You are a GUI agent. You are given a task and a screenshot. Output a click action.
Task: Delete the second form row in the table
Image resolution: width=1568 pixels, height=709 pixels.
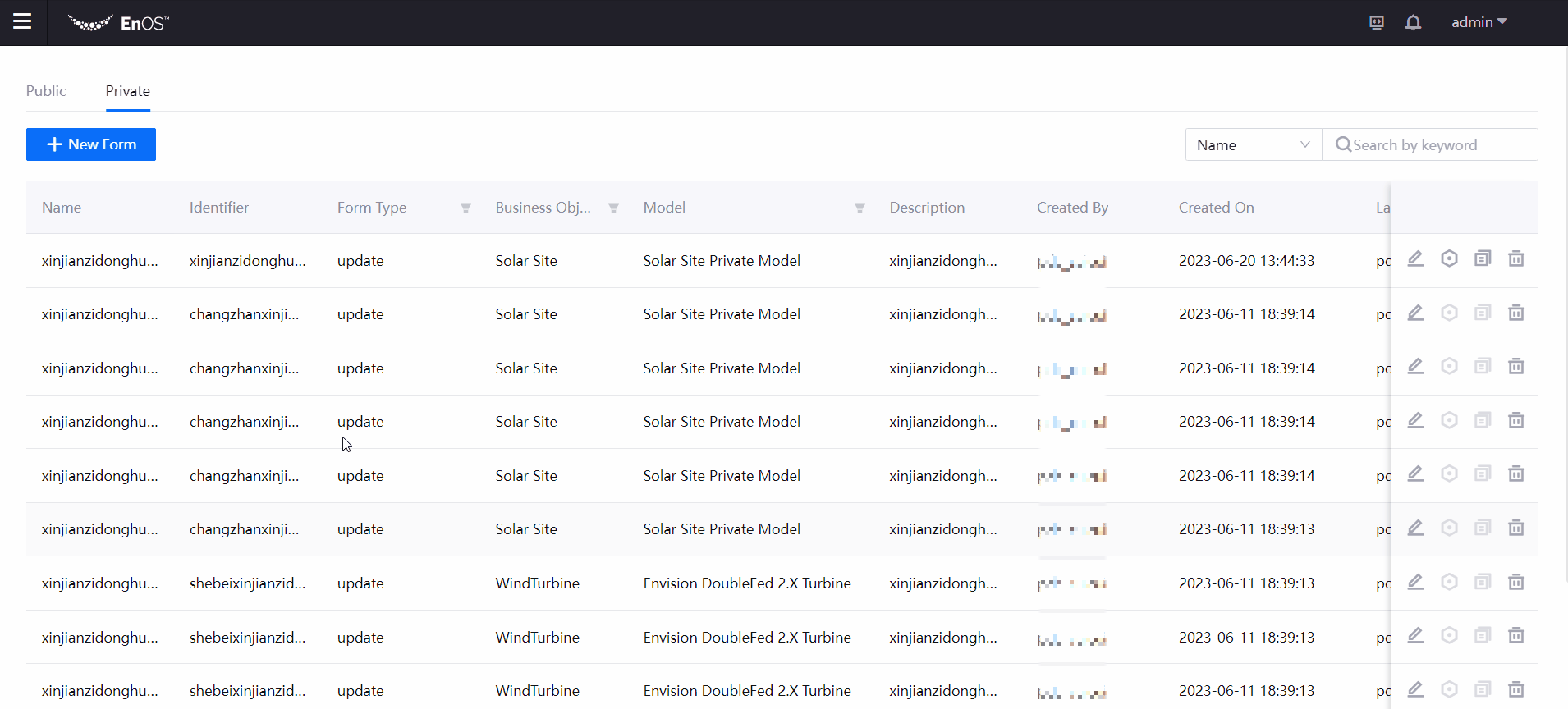(x=1515, y=313)
